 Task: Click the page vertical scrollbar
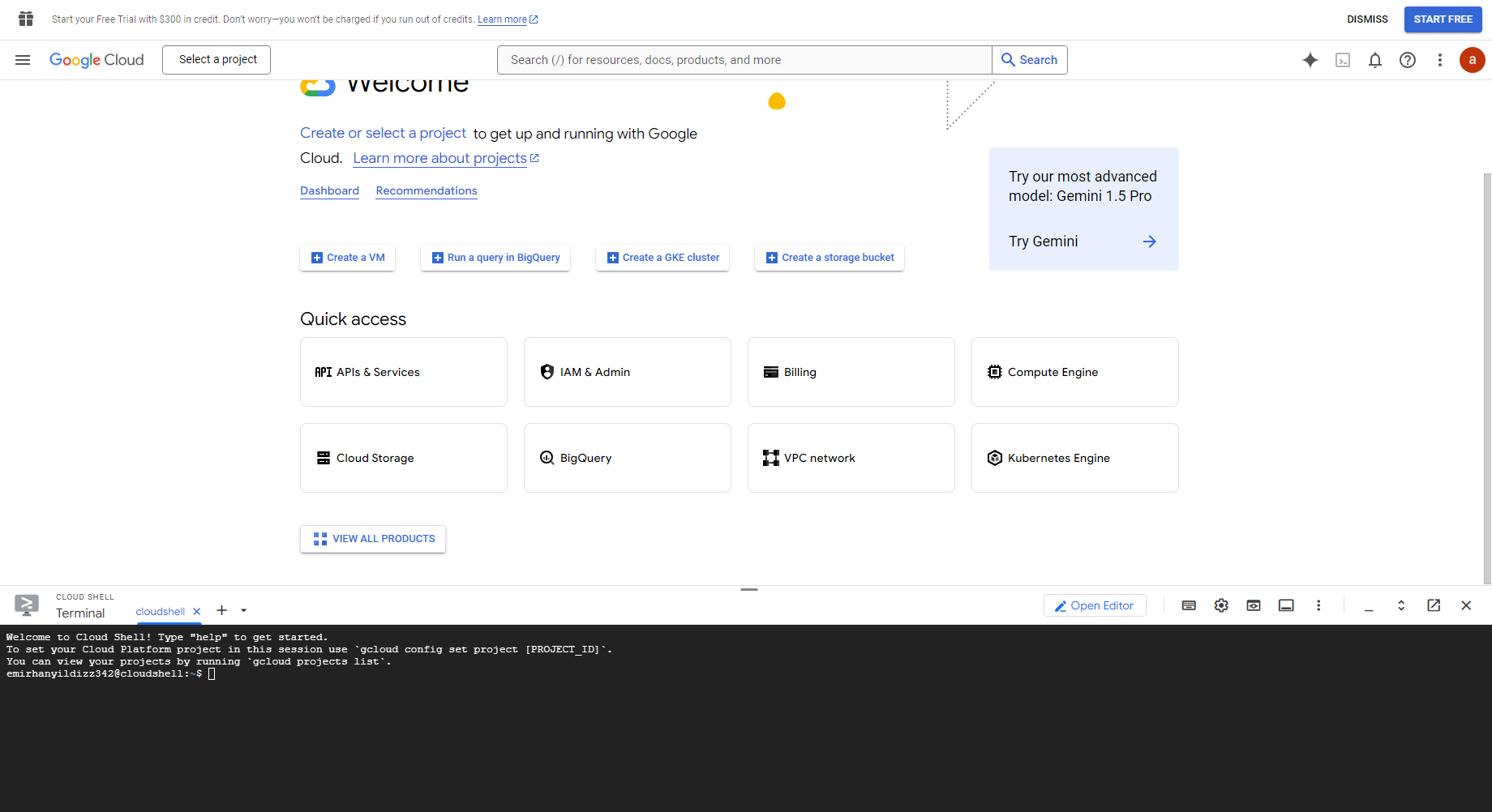tap(1487, 377)
